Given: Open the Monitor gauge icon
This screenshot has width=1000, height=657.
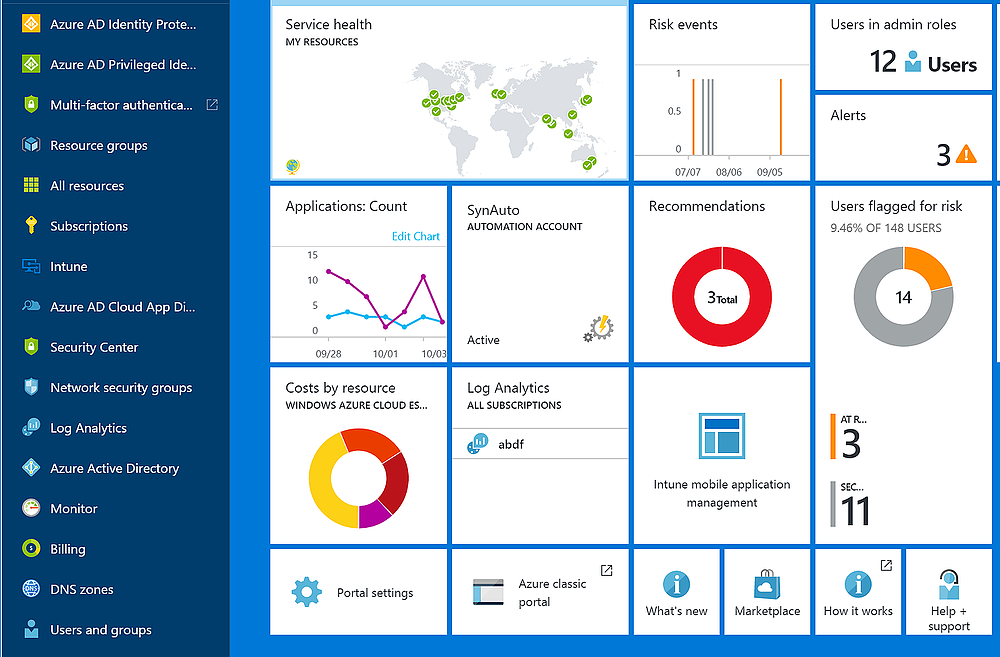Looking at the screenshot, I should (31, 508).
